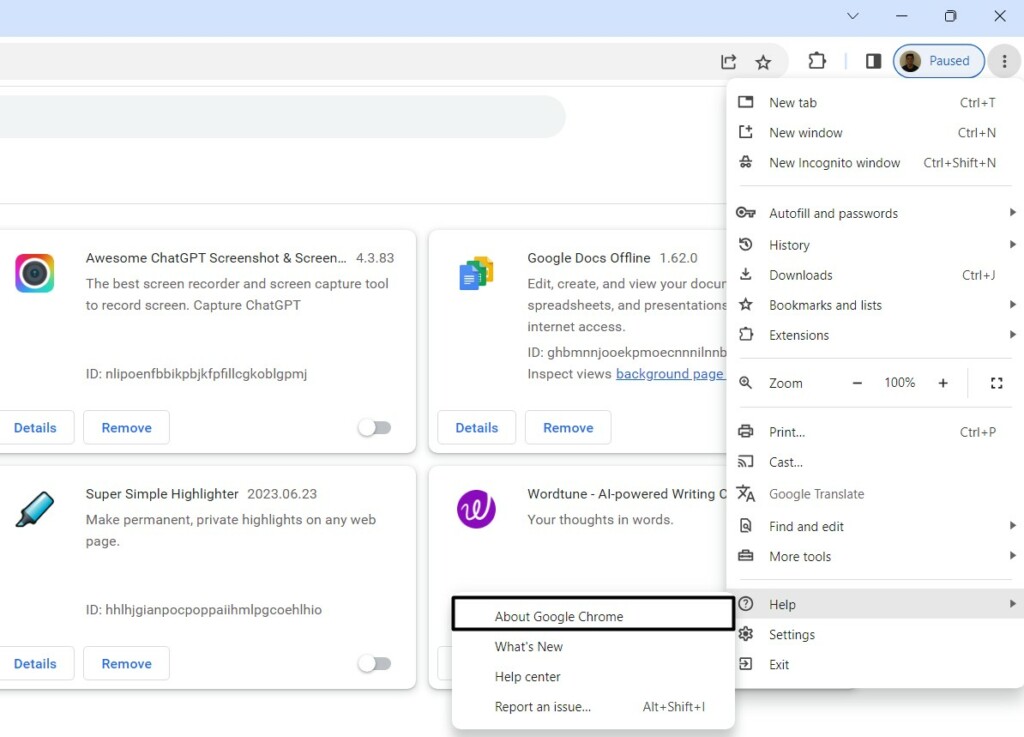Click the extensions search field

coord(280,117)
